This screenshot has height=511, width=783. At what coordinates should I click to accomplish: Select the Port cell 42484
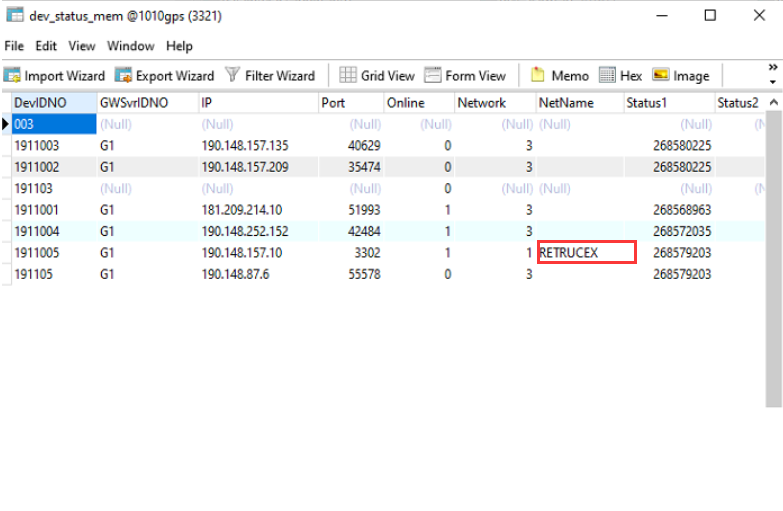point(351,231)
